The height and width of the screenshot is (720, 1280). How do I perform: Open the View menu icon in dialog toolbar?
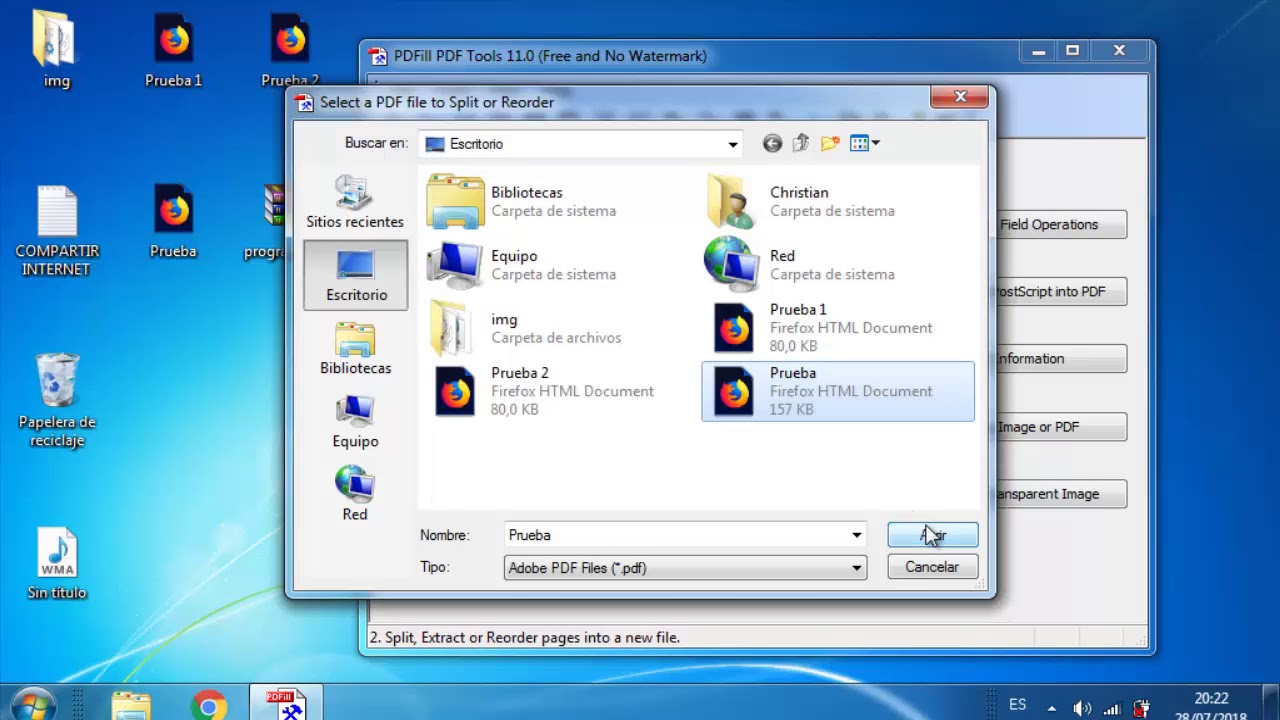click(864, 144)
